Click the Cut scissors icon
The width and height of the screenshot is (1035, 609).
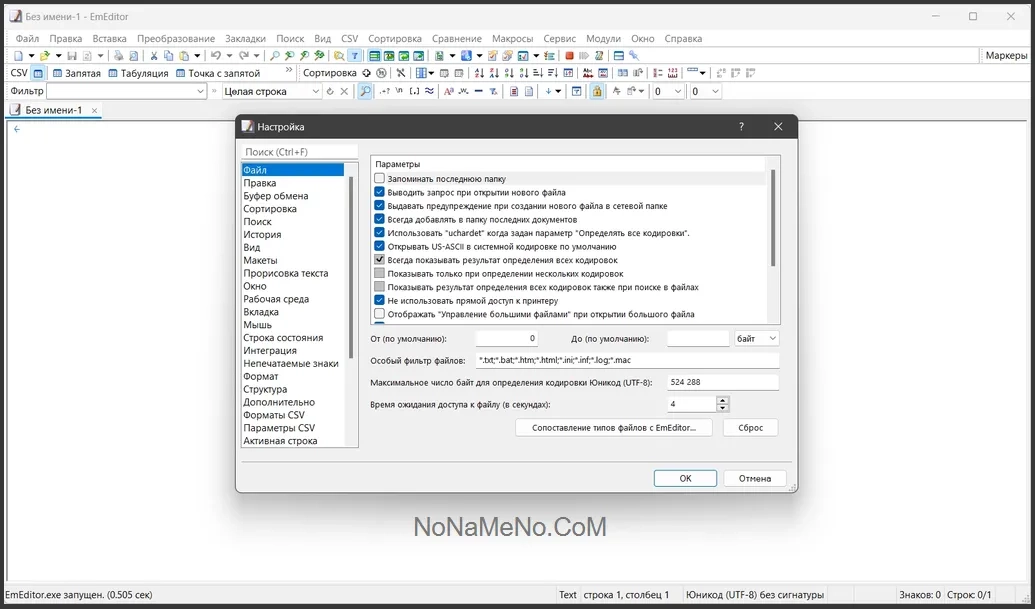[x=154, y=56]
